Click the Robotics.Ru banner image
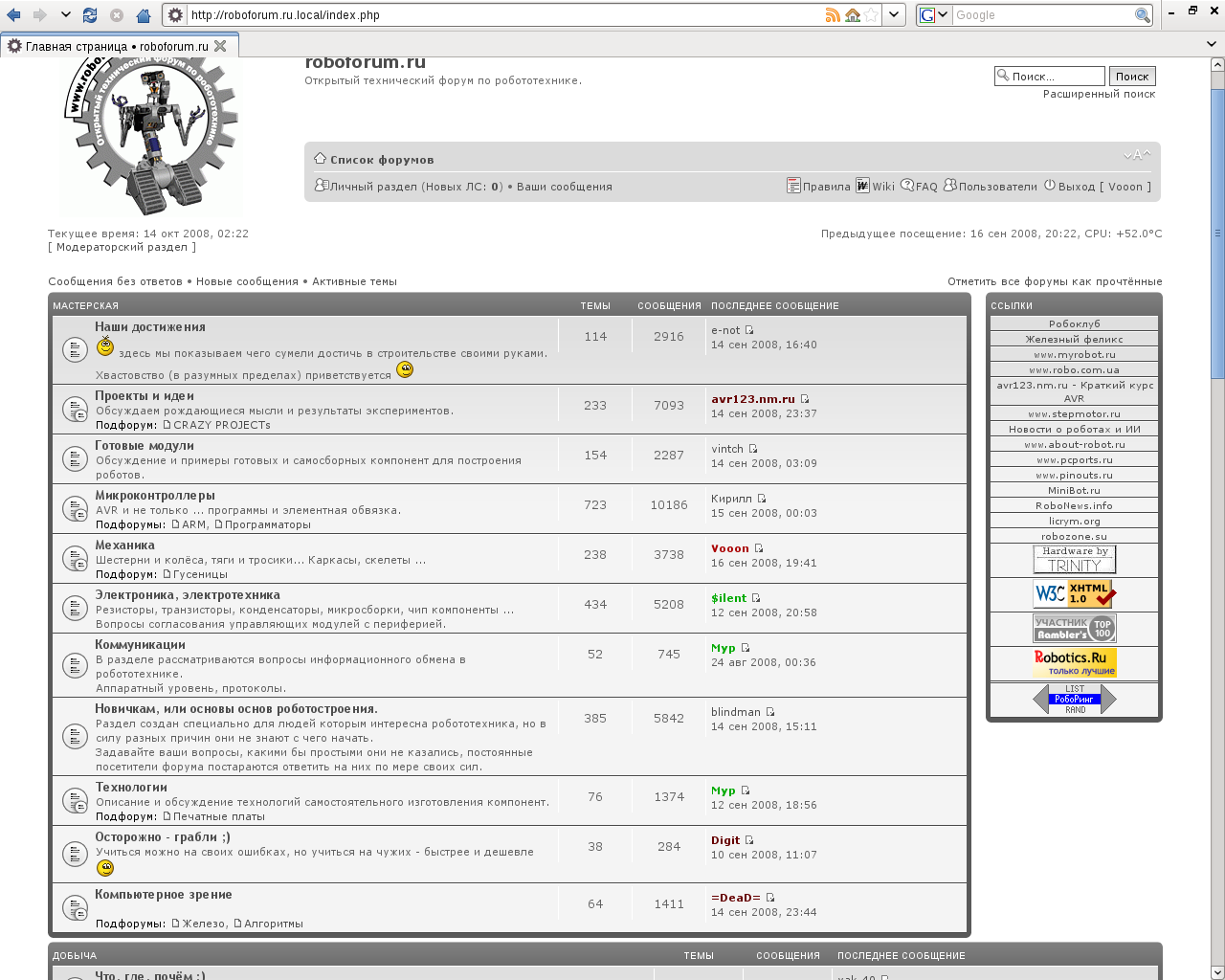The image size is (1225, 980). tap(1075, 662)
